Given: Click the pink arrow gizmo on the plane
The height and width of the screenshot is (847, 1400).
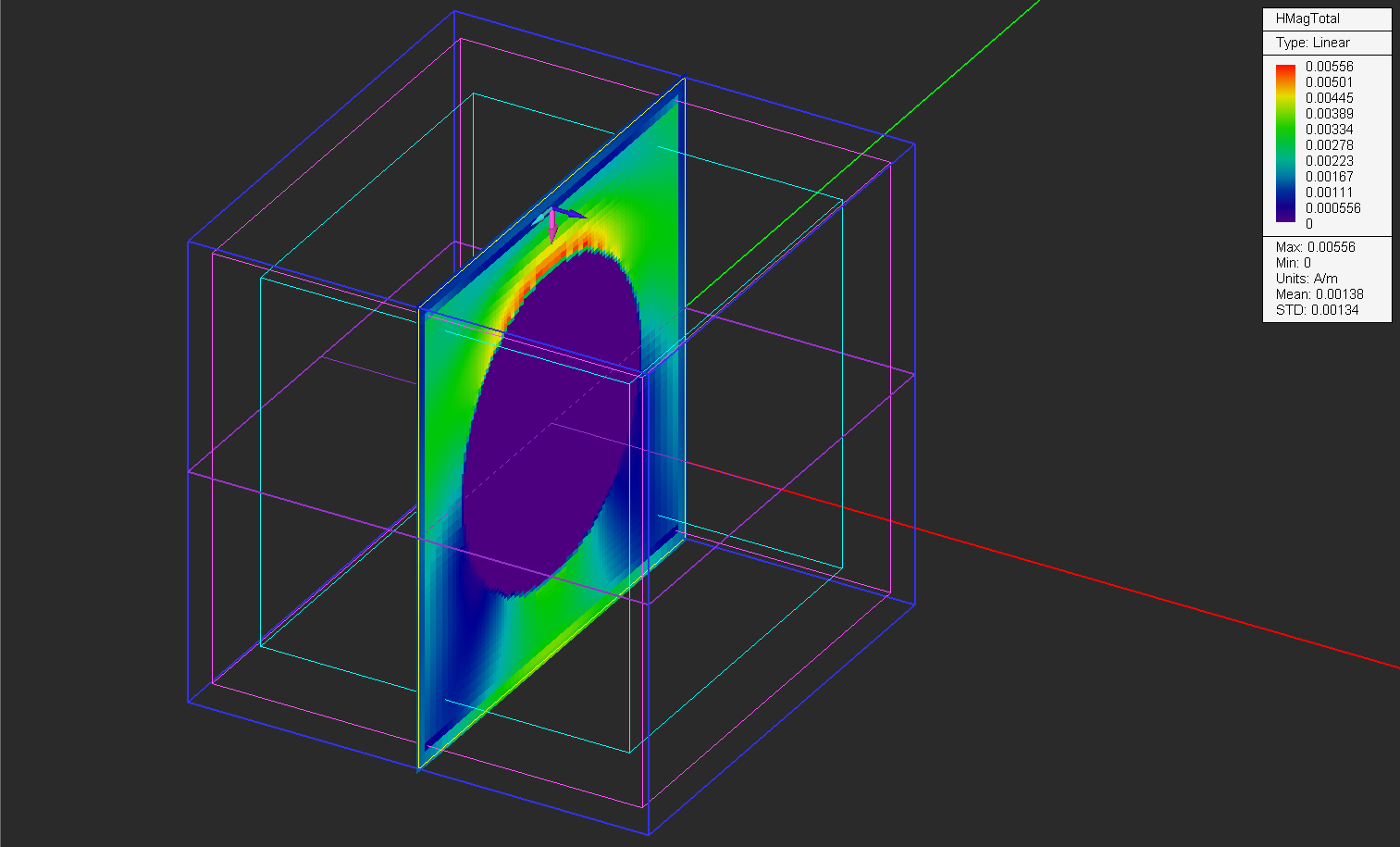Looking at the screenshot, I should pos(552,227).
